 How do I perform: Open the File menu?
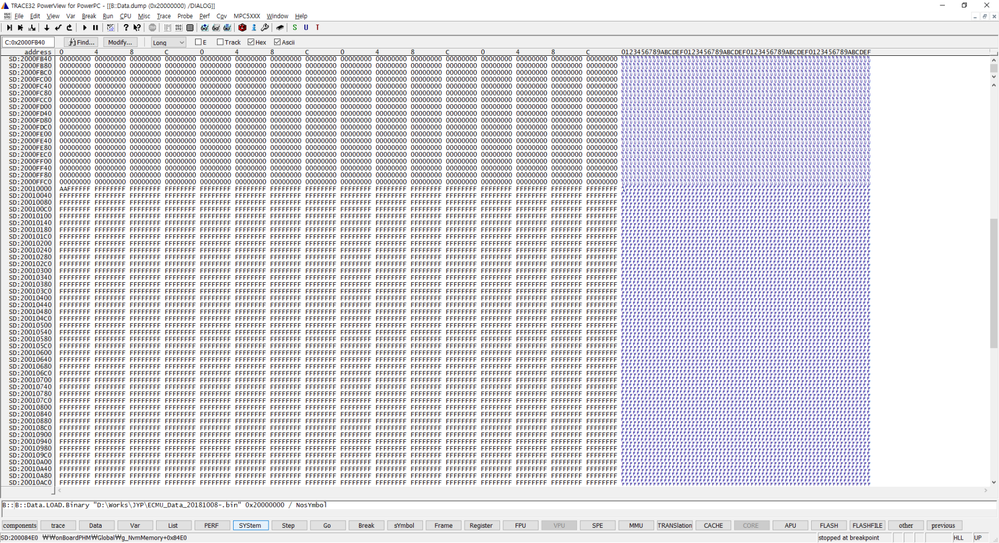coord(19,16)
